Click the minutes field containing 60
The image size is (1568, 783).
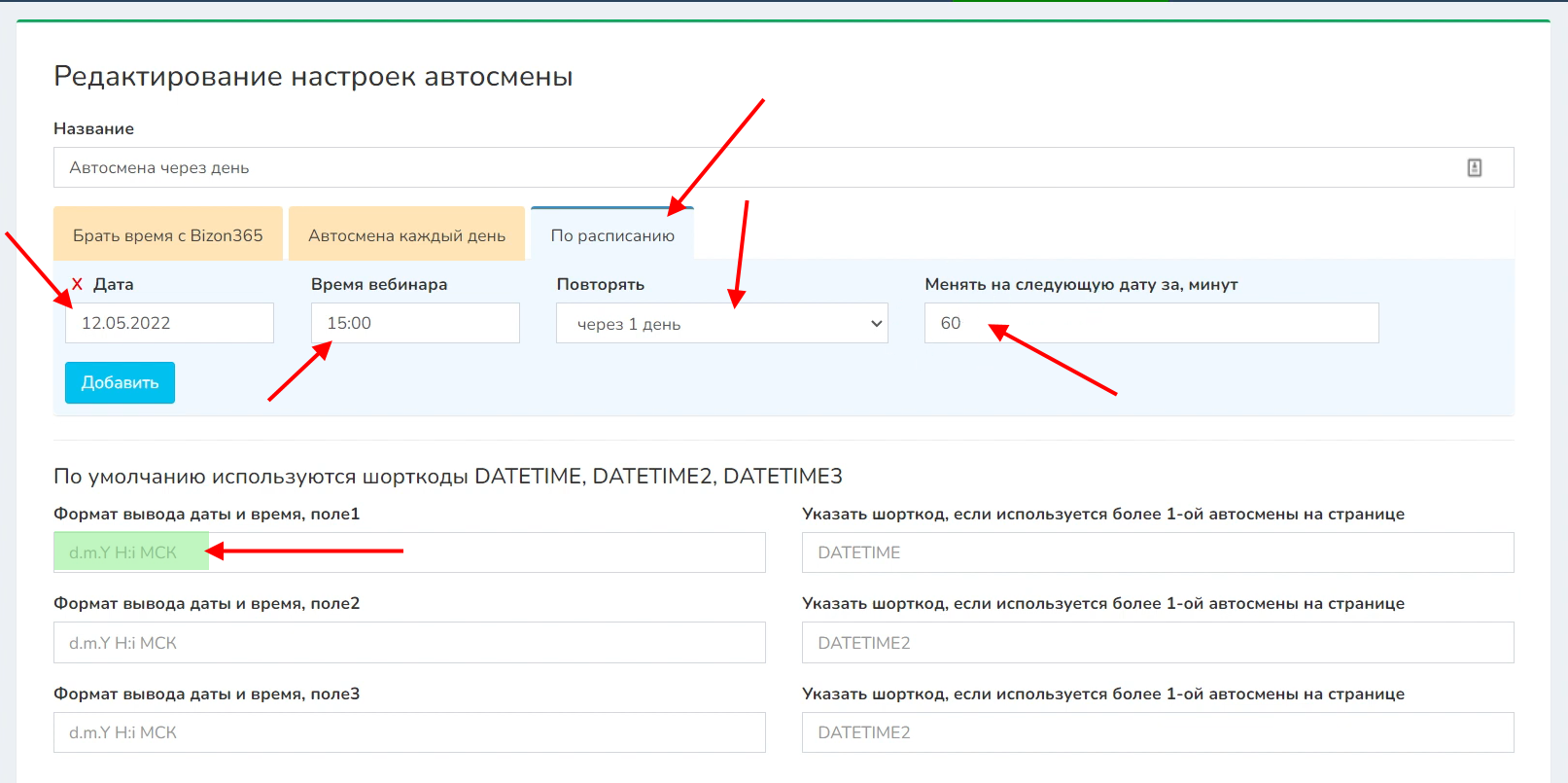tap(1151, 323)
